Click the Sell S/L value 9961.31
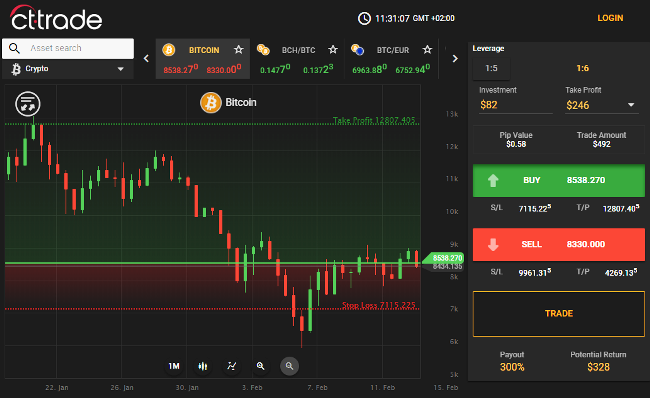The width and height of the screenshot is (650, 398). (x=535, y=273)
